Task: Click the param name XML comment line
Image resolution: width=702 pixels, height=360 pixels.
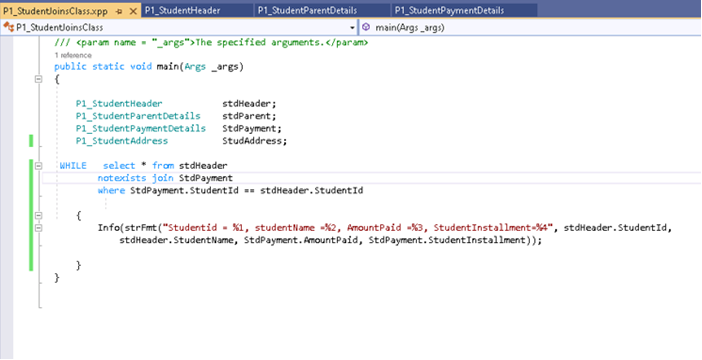Action: click(x=211, y=43)
